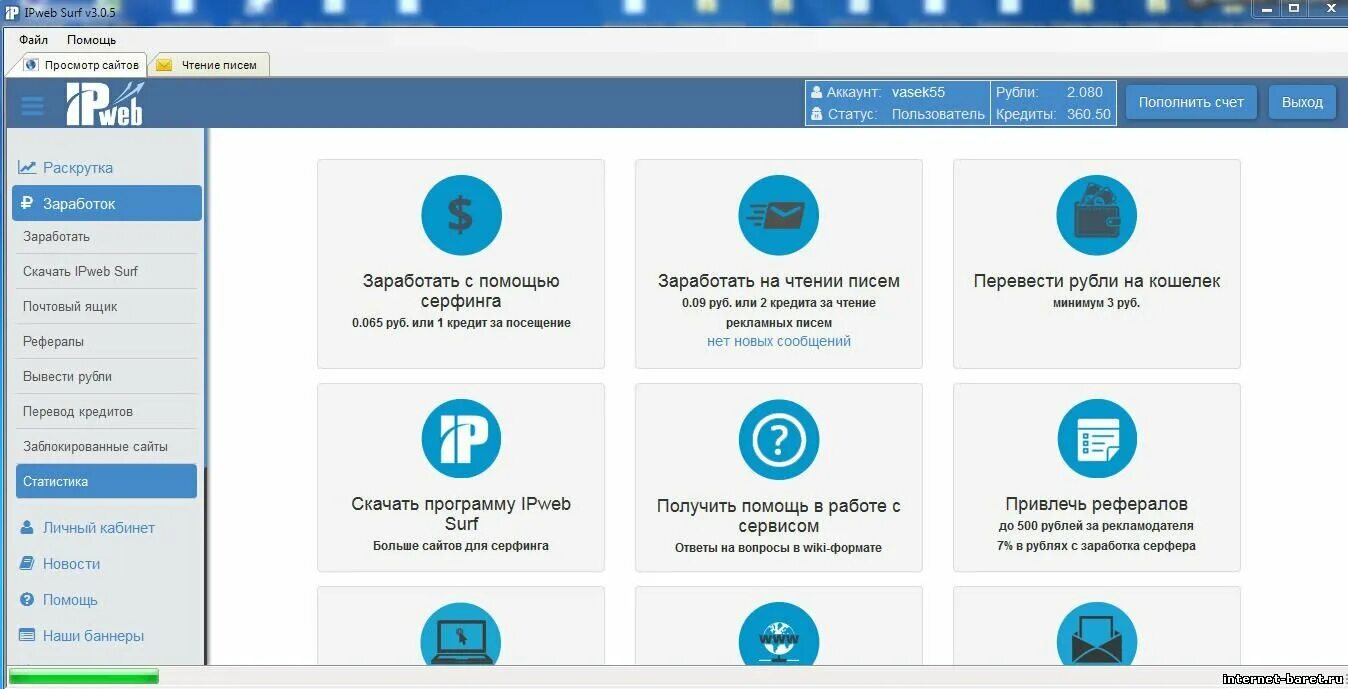Image resolution: width=1348 pixels, height=689 pixels.
Task: Click the нет новых сообщений link
Action: pos(779,341)
